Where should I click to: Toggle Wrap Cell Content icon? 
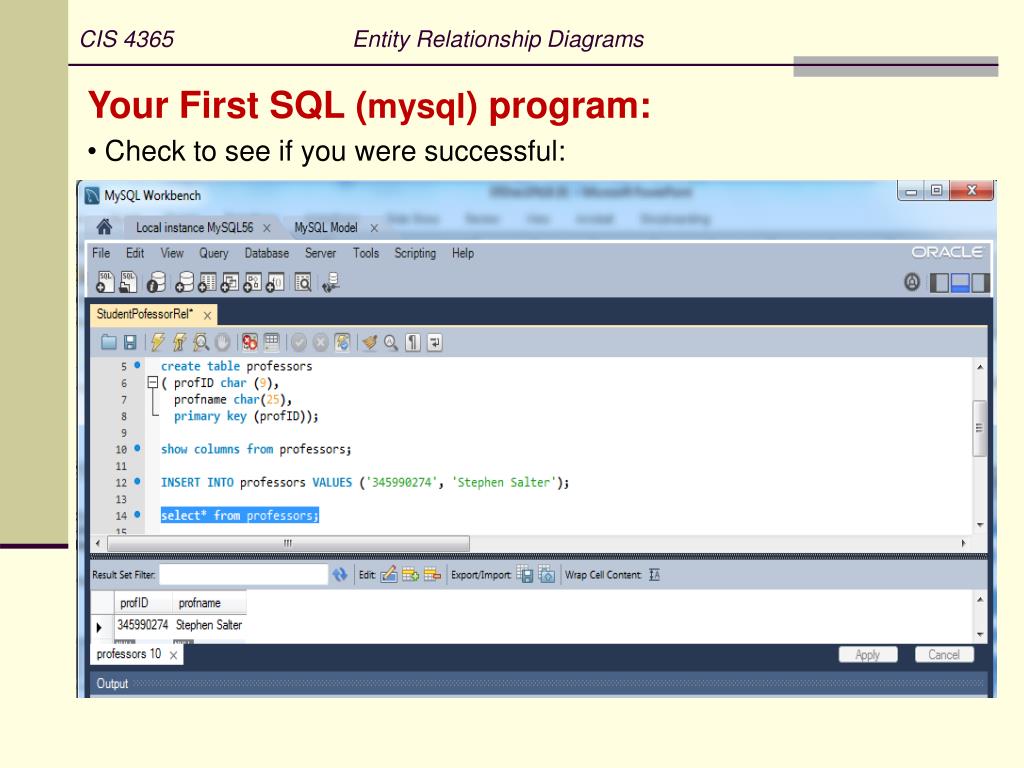[x=654, y=575]
